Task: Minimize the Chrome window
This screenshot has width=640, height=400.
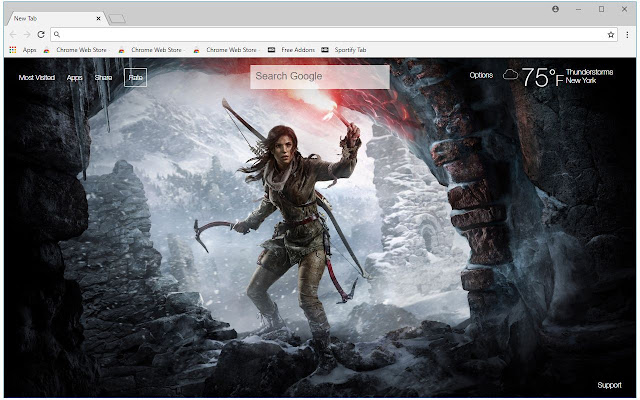Action: [x=578, y=9]
